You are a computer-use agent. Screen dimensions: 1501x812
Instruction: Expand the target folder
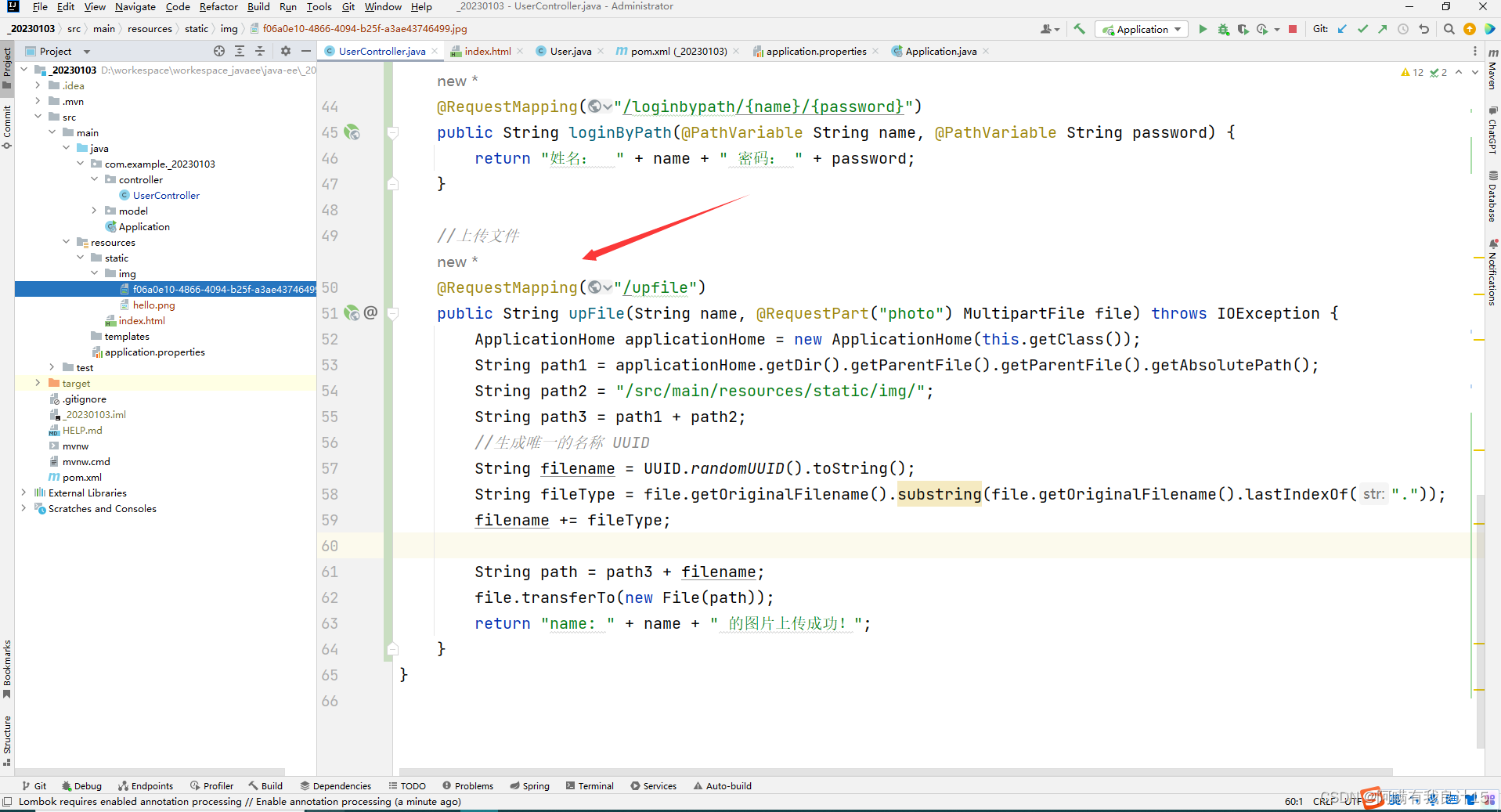click(38, 383)
